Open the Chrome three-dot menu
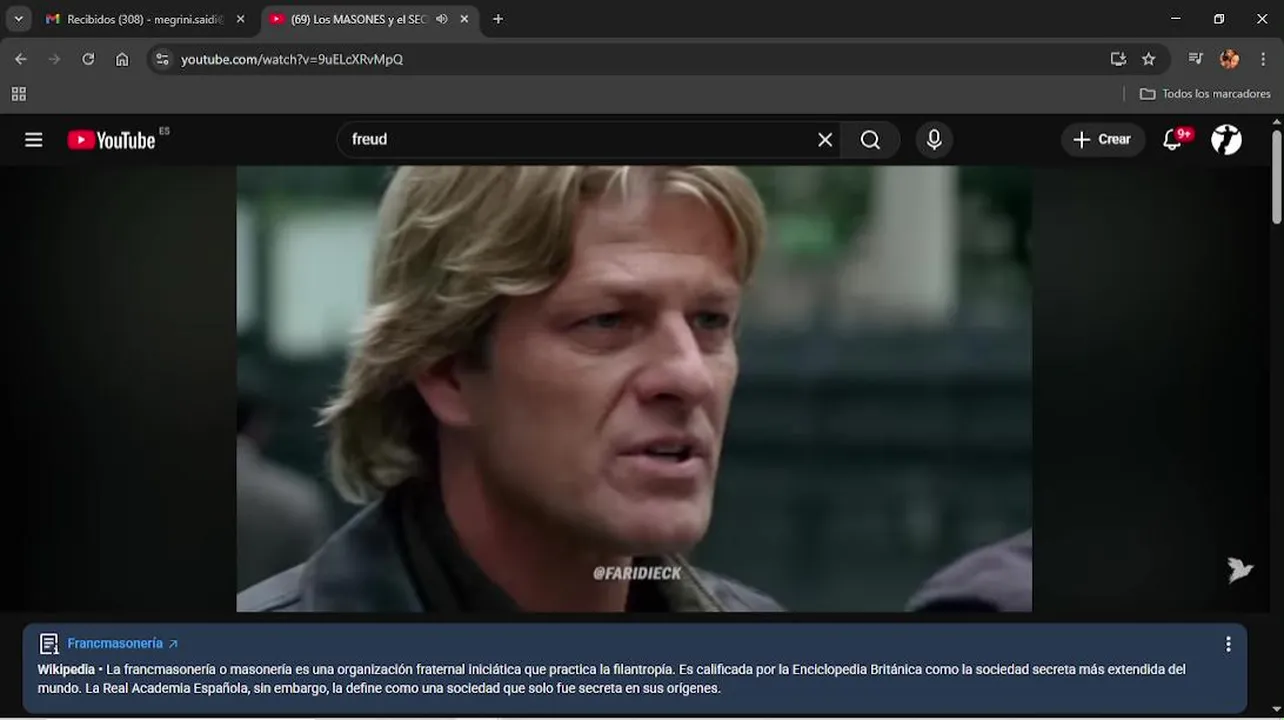The width and height of the screenshot is (1284, 720). [1263, 59]
